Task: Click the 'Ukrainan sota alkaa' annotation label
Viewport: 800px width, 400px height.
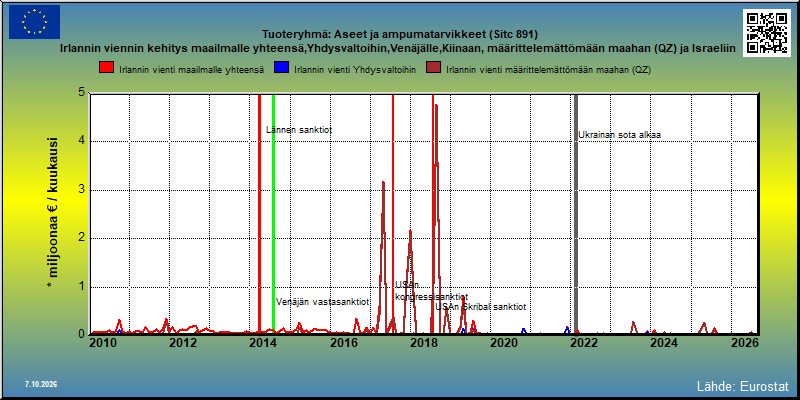Action: [x=619, y=135]
